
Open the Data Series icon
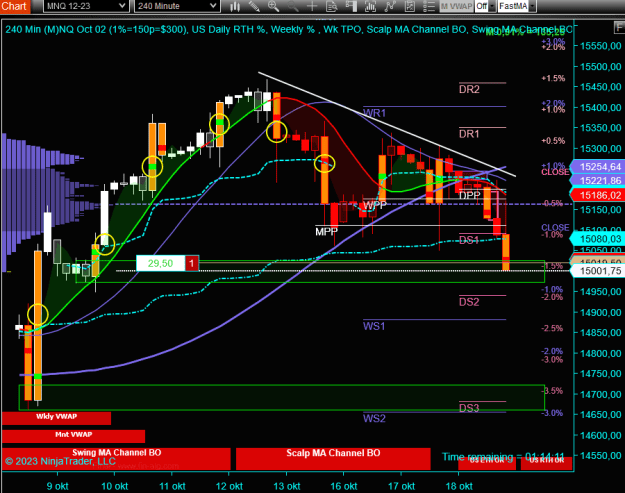click(x=409, y=6)
